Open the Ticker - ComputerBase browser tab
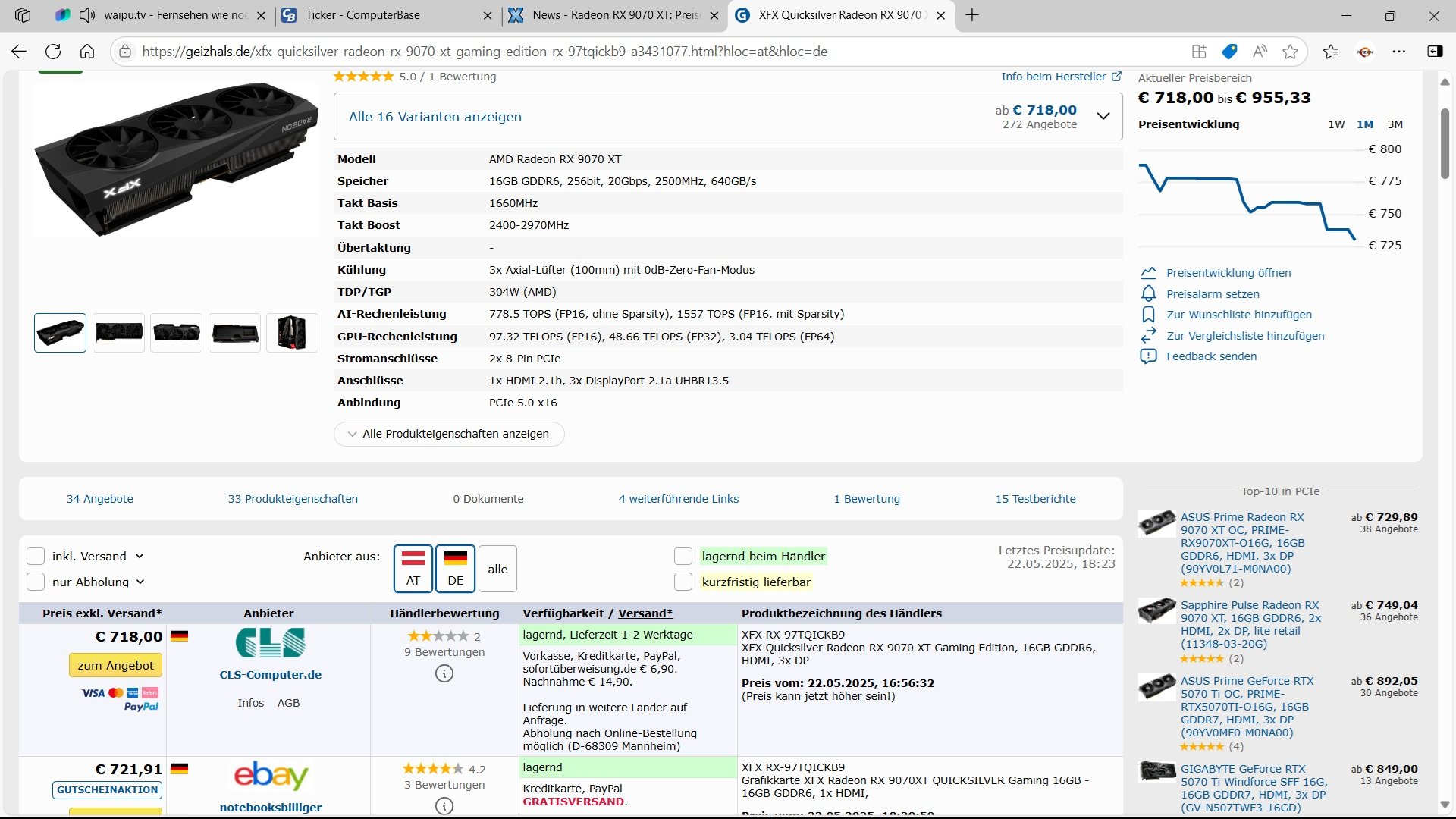The height and width of the screenshot is (819, 1456). coord(362,15)
